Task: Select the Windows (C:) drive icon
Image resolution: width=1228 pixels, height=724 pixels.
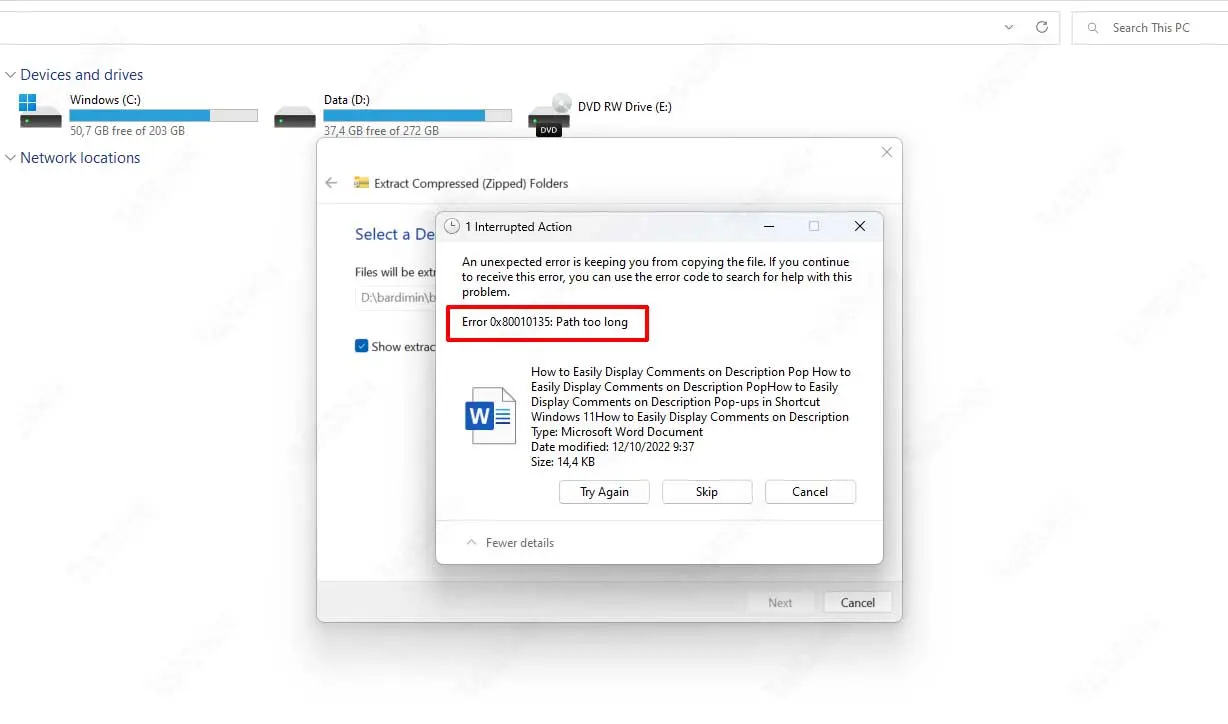Action: pos(40,110)
